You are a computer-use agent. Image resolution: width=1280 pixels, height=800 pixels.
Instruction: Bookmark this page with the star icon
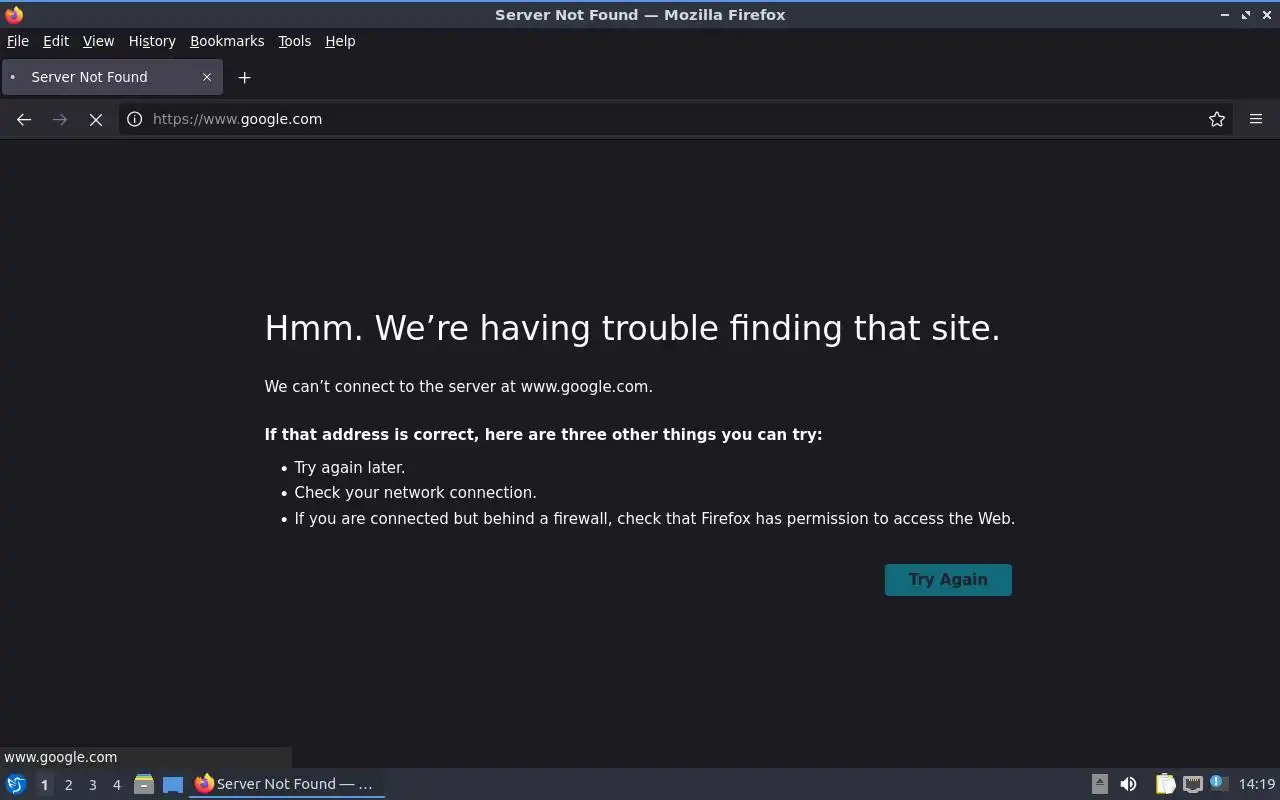tap(1217, 119)
